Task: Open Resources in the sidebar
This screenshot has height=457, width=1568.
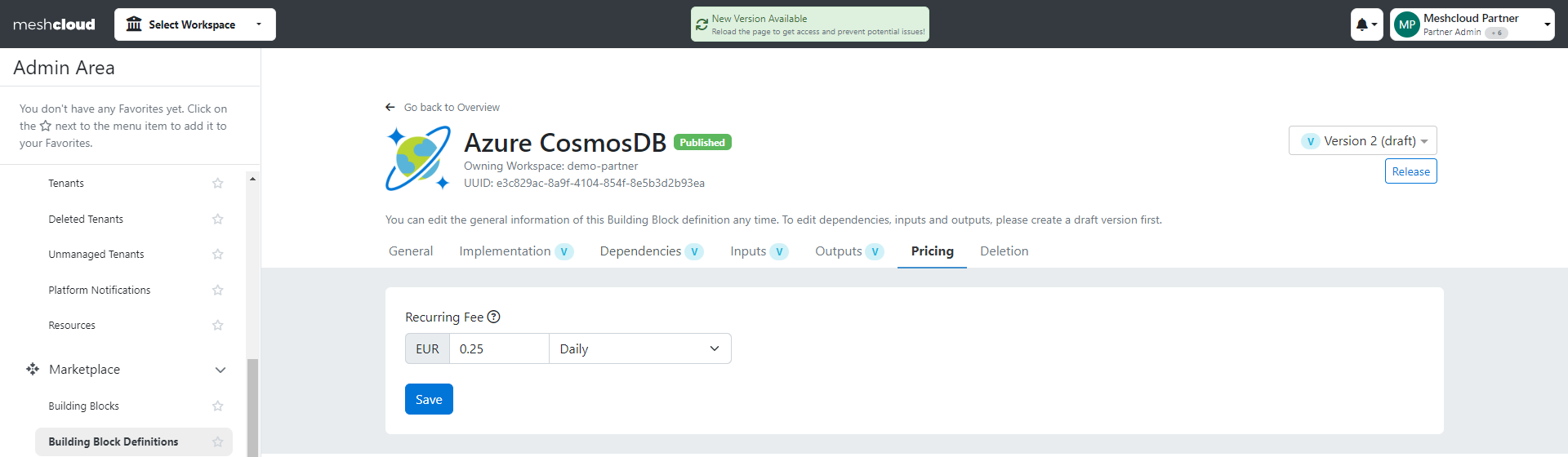Action: tap(72, 326)
